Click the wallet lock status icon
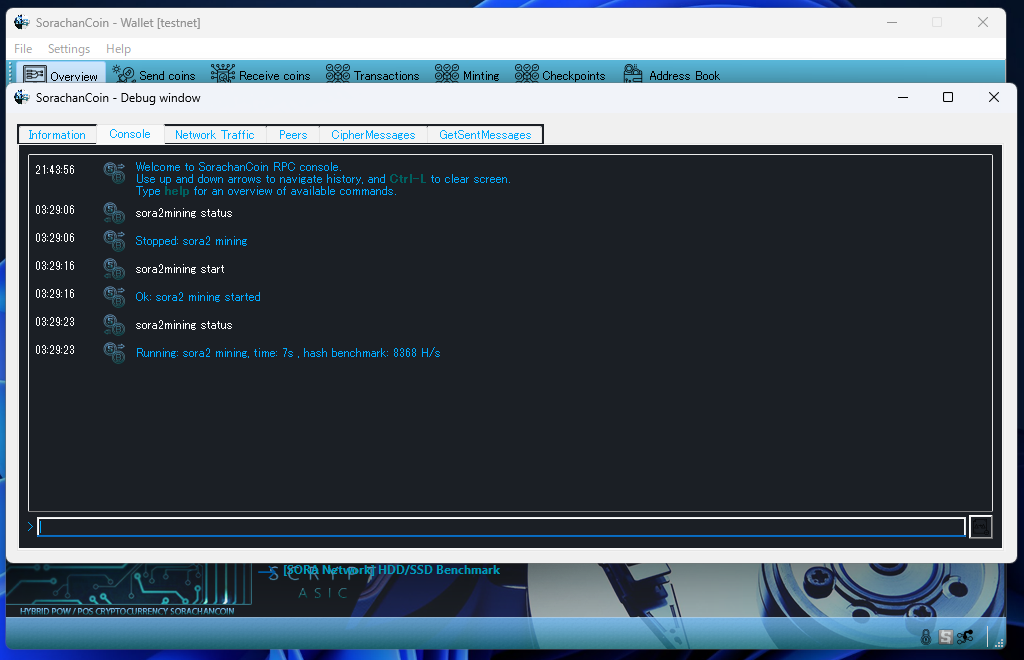The image size is (1024, 660). point(926,636)
